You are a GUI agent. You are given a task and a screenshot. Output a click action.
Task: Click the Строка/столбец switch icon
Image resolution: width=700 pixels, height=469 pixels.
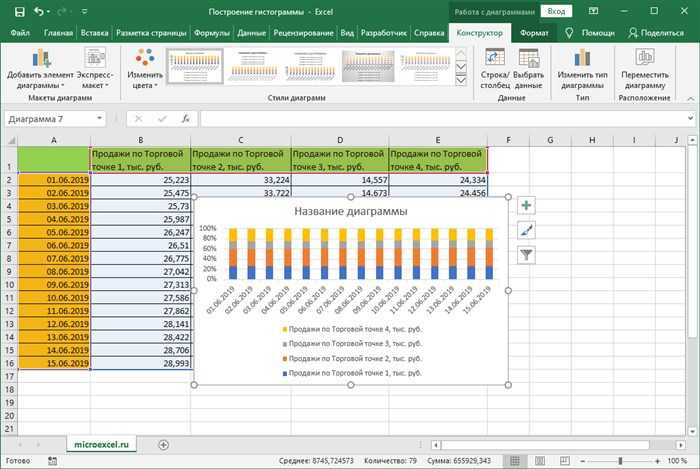pos(495,69)
